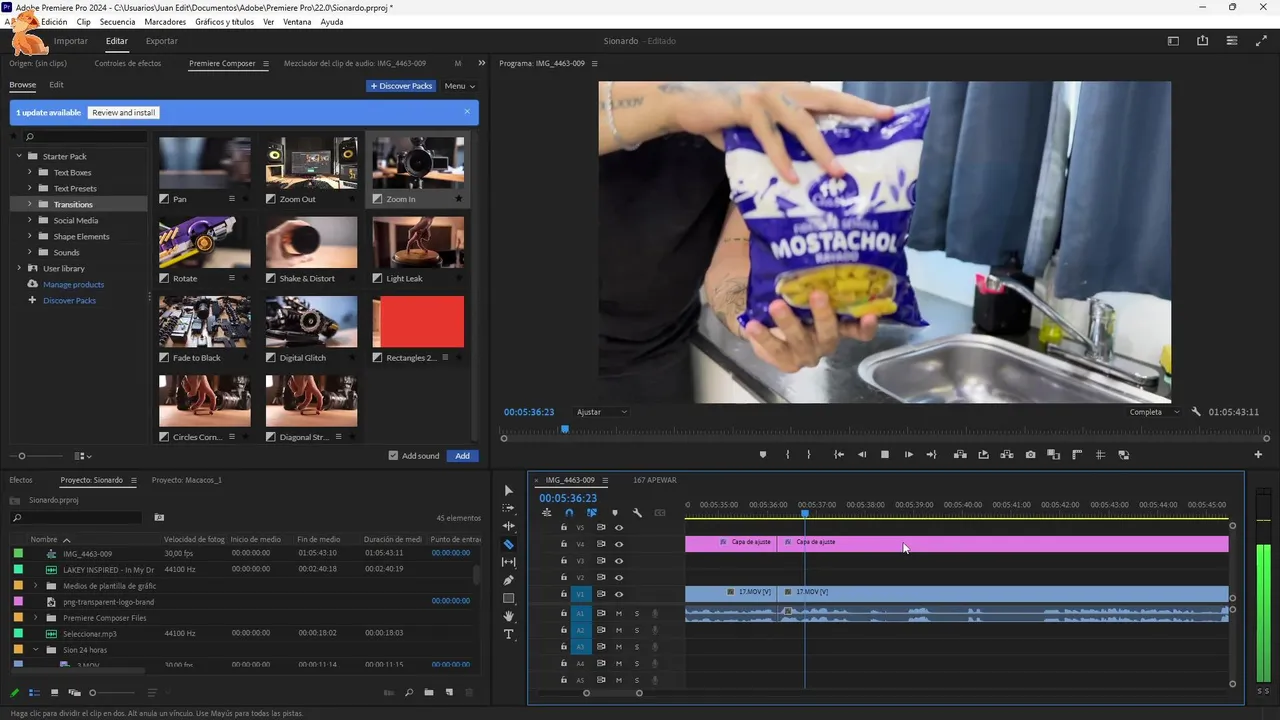Toggle lock on track V5
Image resolution: width=1280 pixels, height=720 pixels.
click(x=563, y=527)
